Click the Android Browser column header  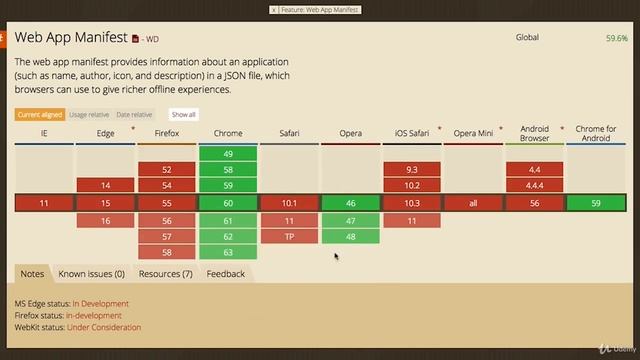point(534,133)
